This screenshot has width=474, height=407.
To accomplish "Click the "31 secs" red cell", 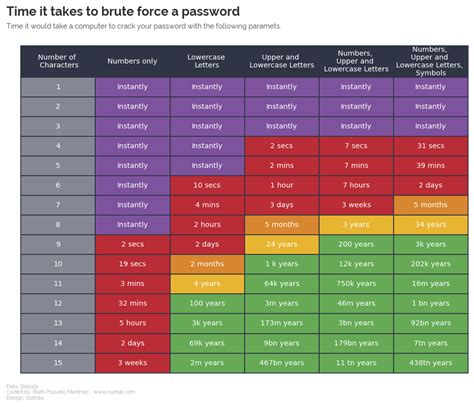I will point(431,146).
